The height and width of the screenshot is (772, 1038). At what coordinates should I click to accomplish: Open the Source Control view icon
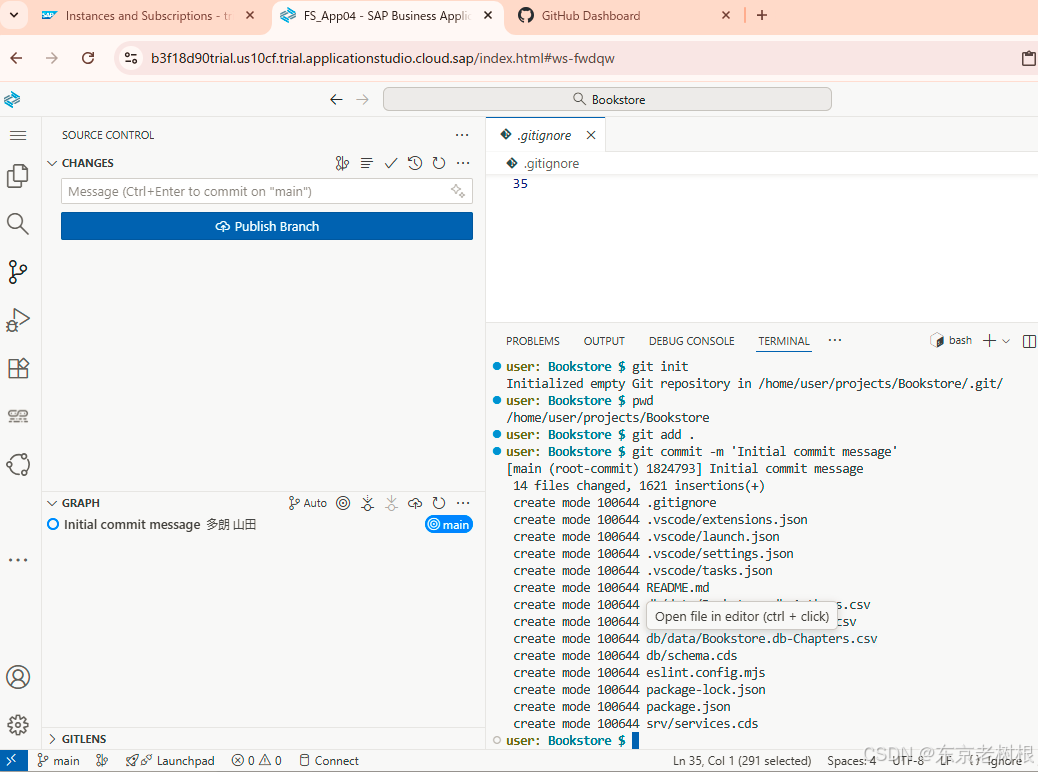tap(18, 271)
